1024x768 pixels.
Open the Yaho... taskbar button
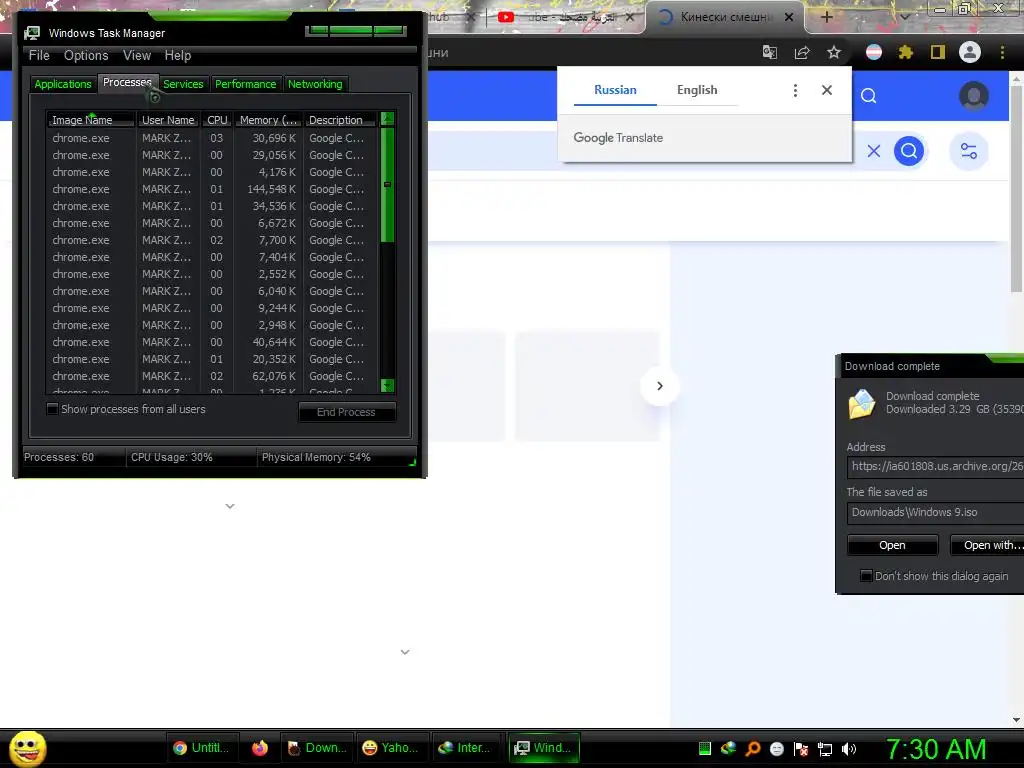[391, 748]
